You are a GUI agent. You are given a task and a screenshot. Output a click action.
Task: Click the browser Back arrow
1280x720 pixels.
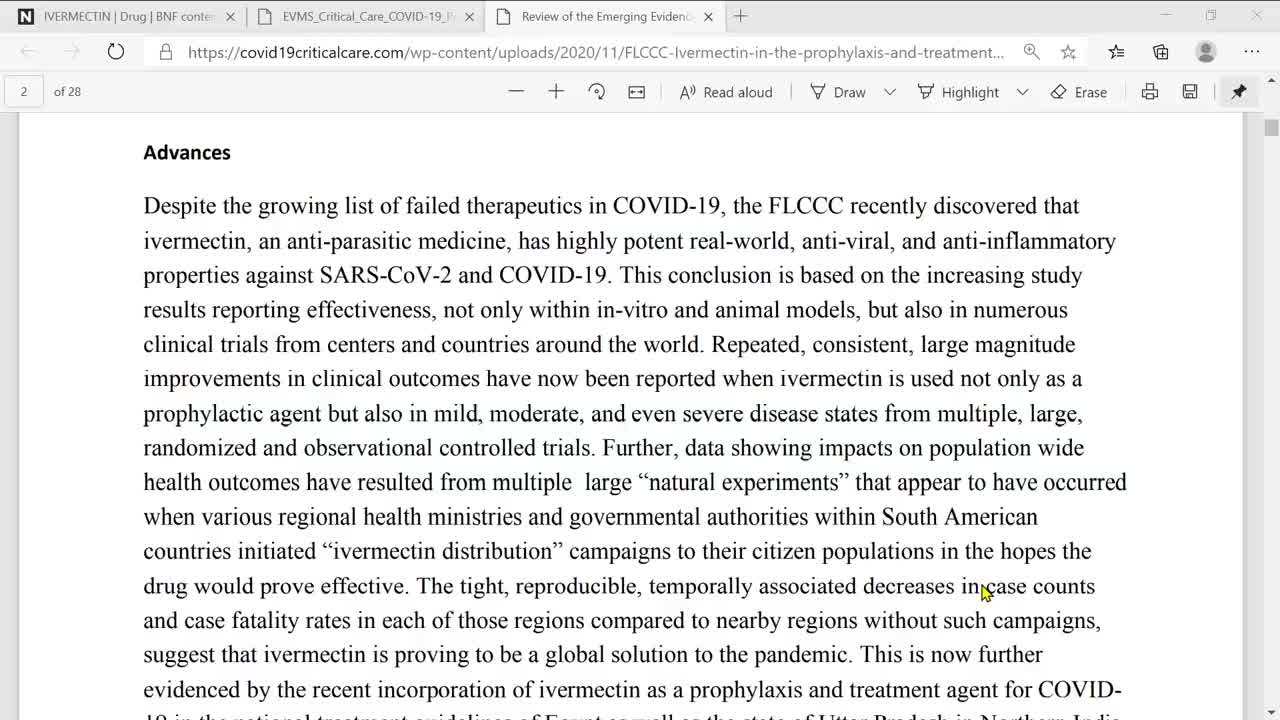click(x=29, y=52)
